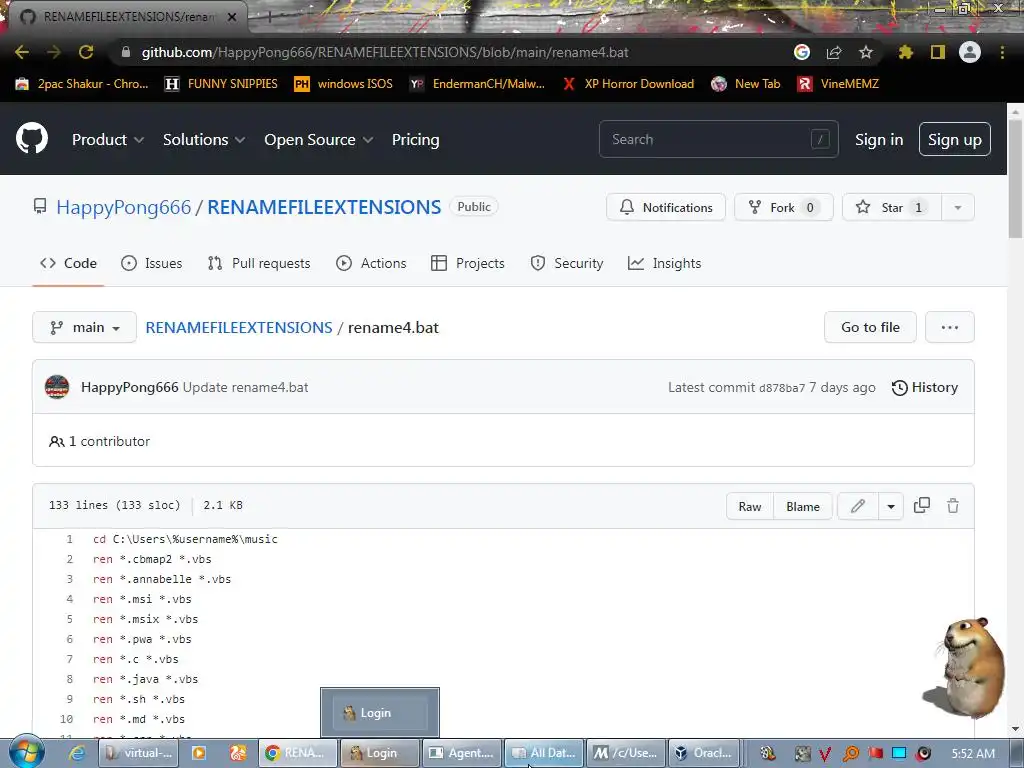Open the Chrome profile avatar menu

(x=970, y=52)
